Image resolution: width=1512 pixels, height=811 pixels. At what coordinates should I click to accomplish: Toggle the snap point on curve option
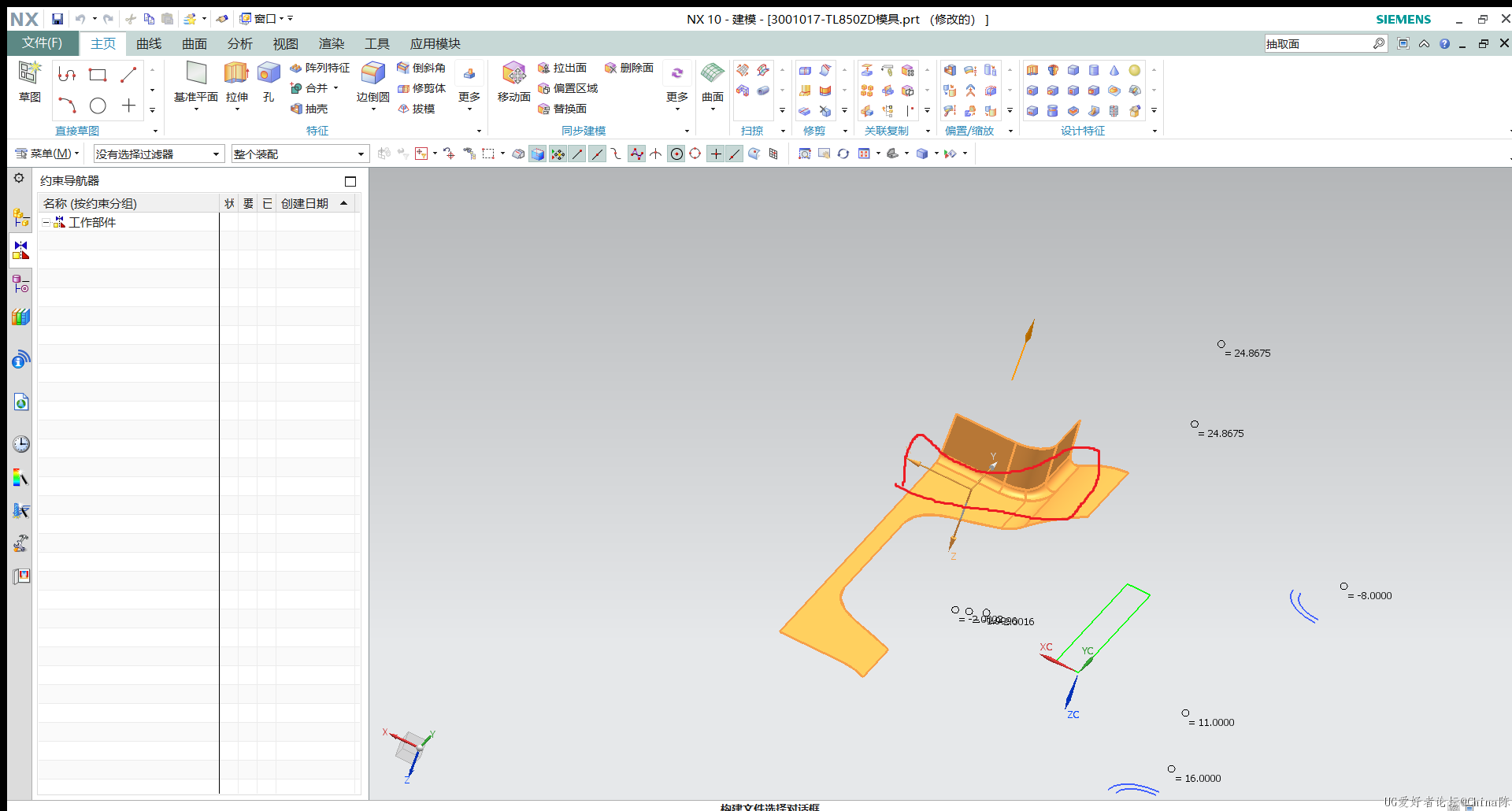(734, 154)
